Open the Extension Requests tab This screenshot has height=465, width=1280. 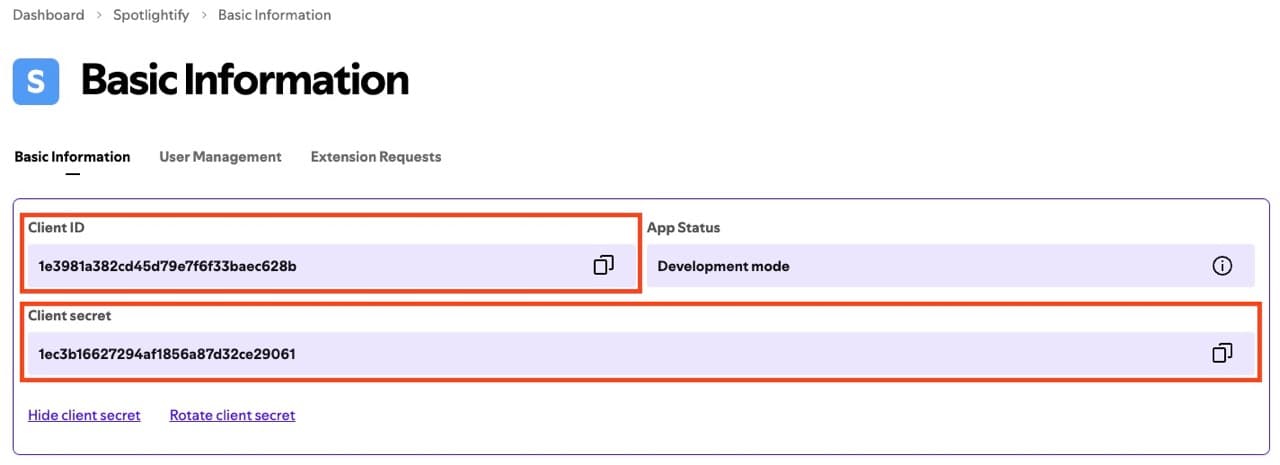[x=376, y=157]
